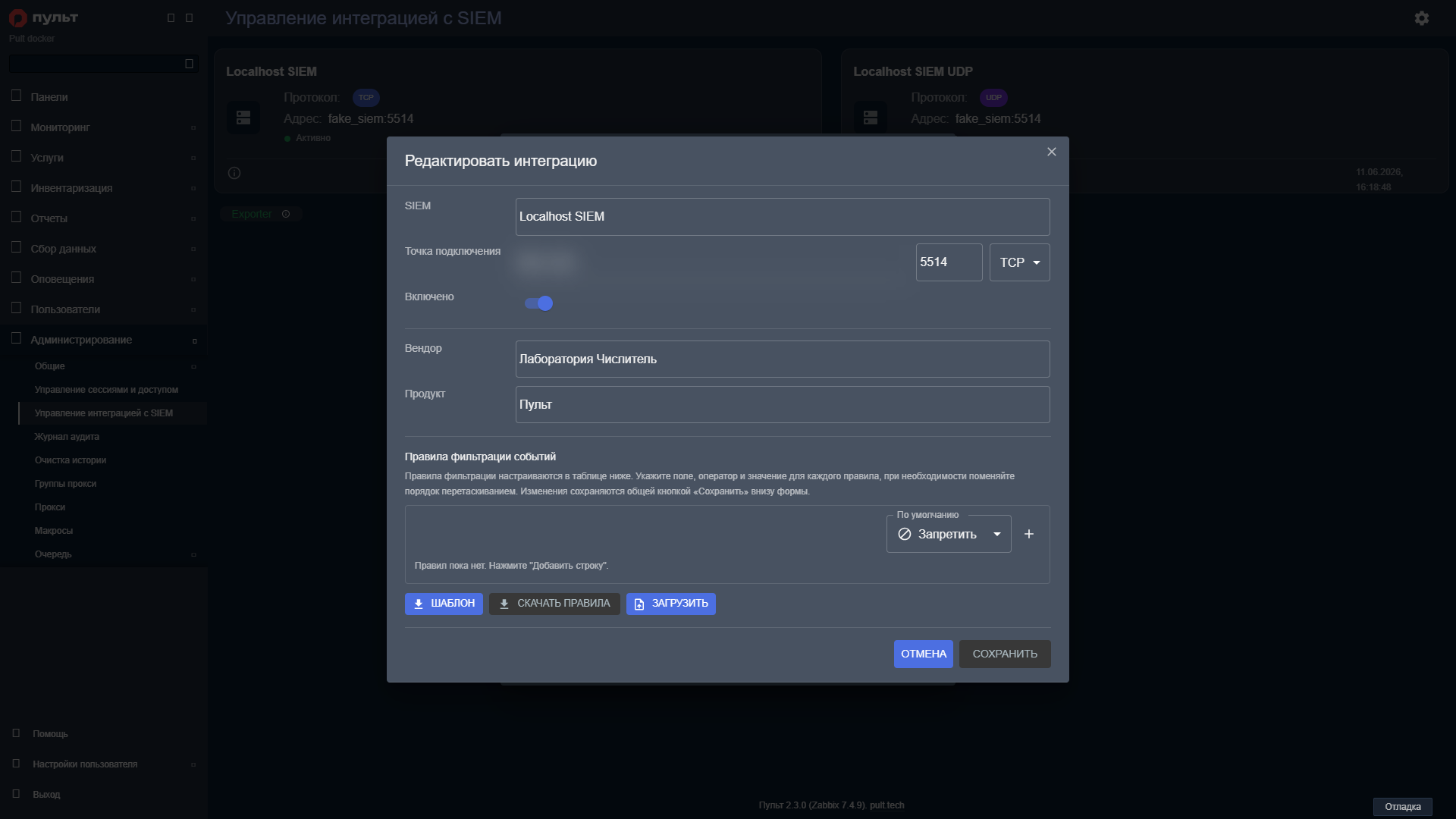Click the icon inside the sidebar search box

click(189, 64)
